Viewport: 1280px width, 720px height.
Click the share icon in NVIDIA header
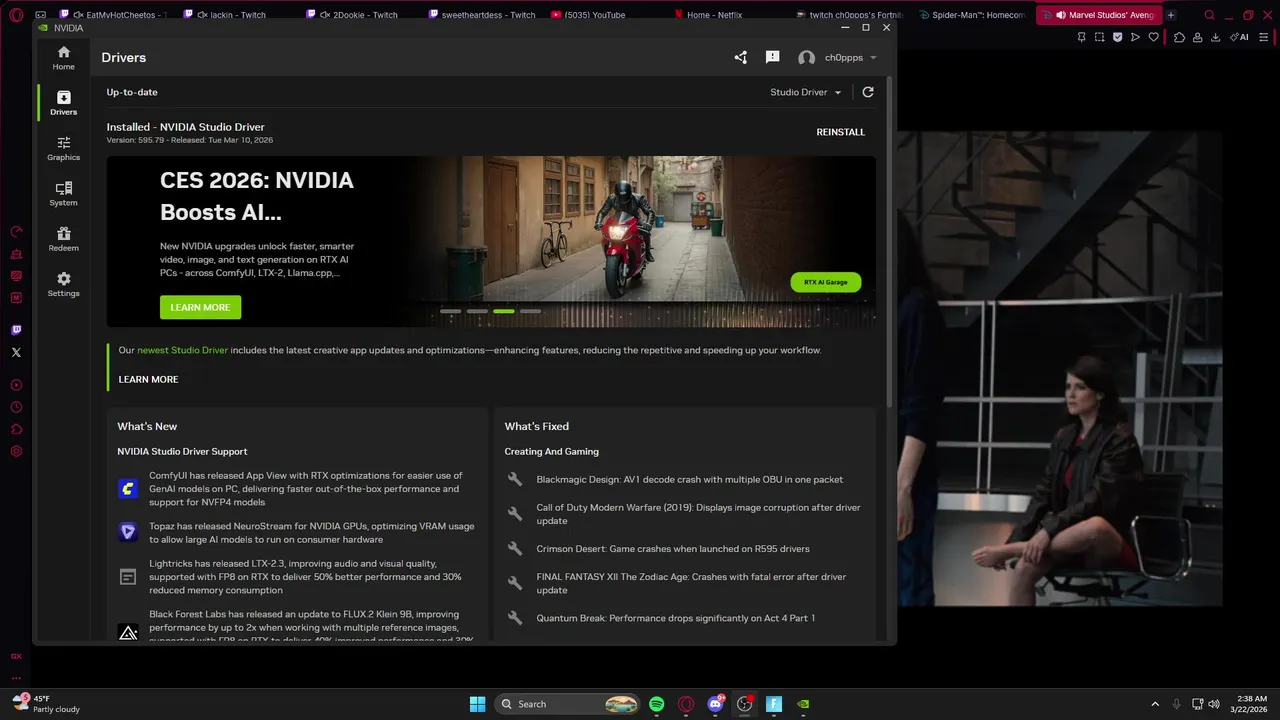click(740, 58)
